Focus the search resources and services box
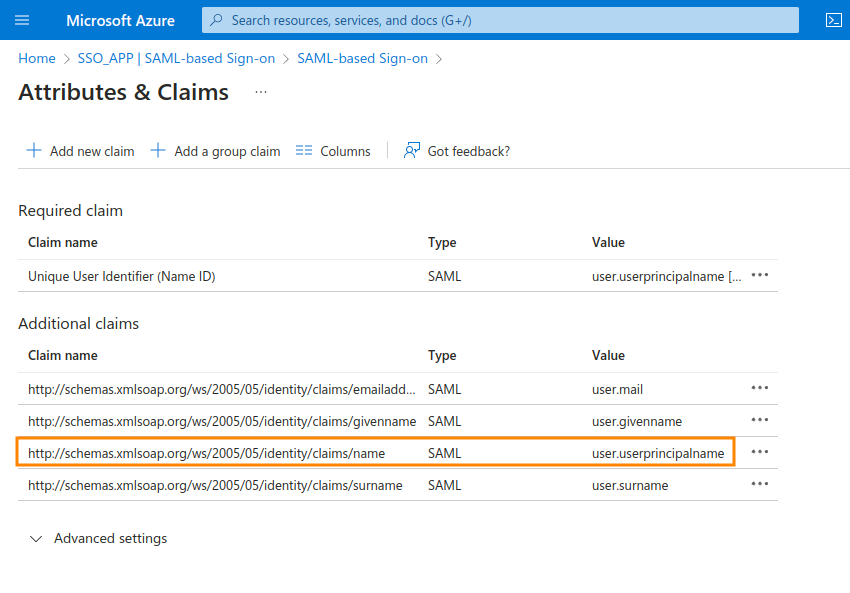The height and width of the screenshot is (593, 850). coord(500,20)
